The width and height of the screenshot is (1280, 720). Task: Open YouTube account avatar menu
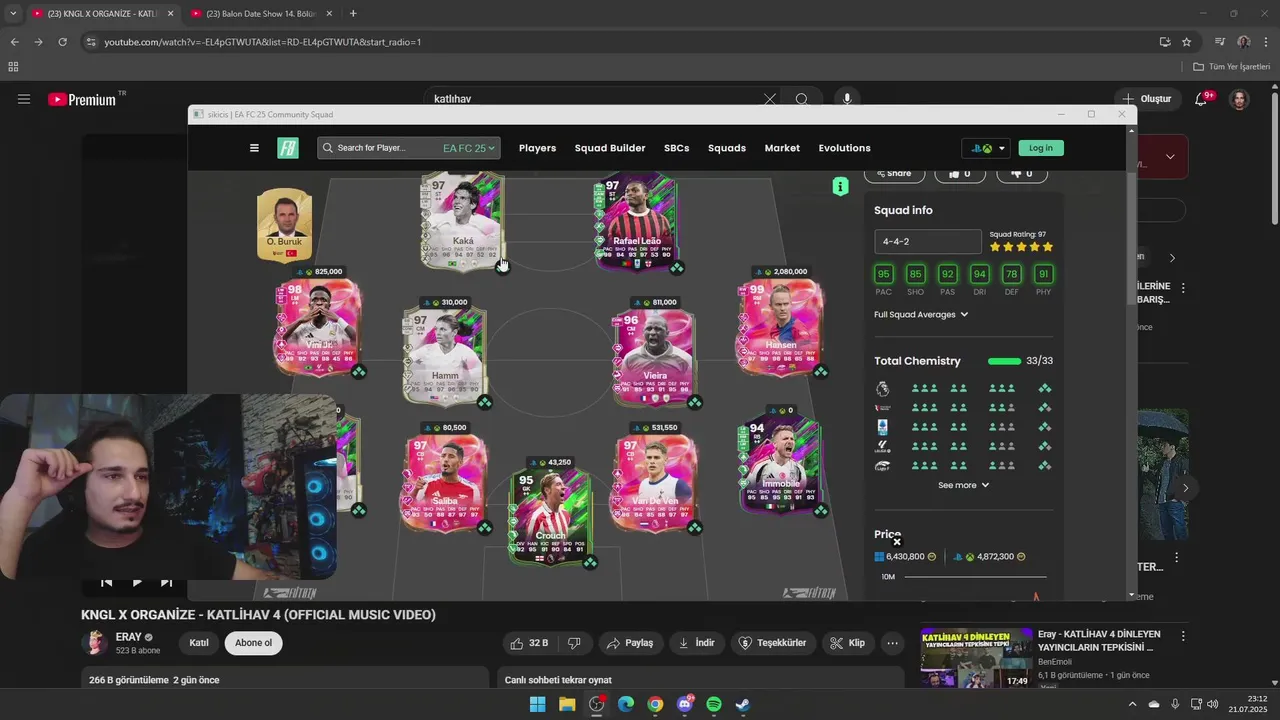[1239, 99]
